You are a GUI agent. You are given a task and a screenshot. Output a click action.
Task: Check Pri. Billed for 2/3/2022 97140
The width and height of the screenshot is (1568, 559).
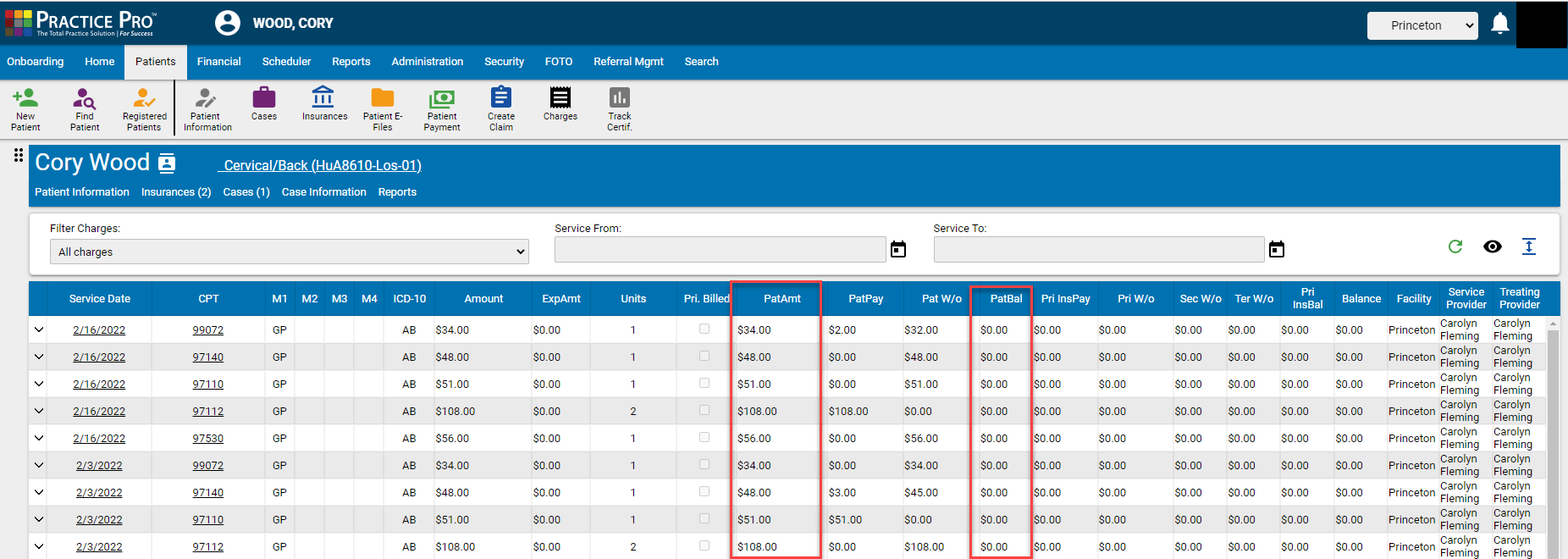(x=704, y=491)
